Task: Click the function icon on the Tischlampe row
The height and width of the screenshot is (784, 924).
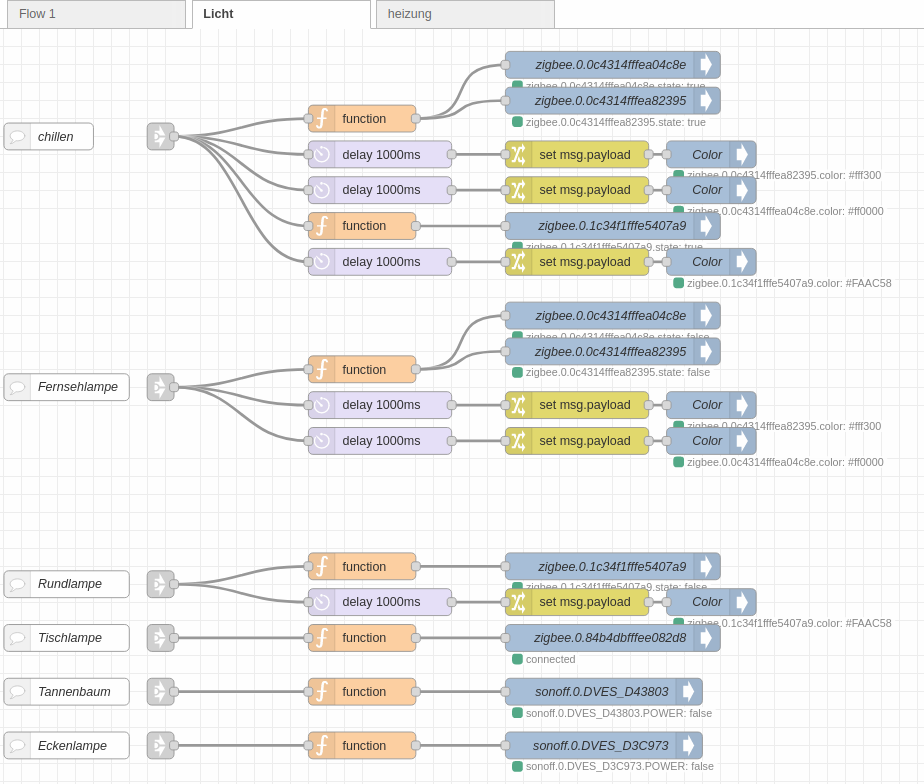Action: pos(322,638)
